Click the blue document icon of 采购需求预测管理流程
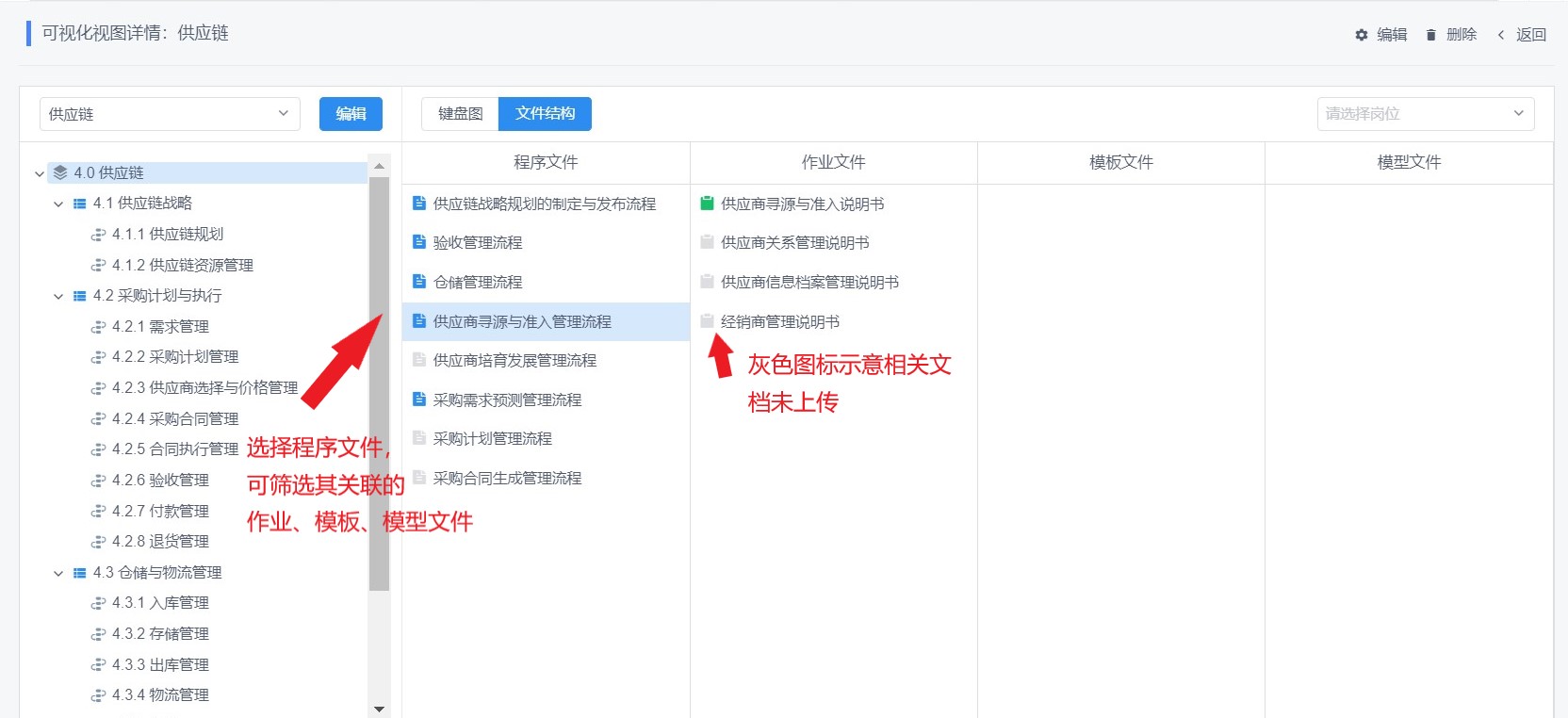The height and width of the screenshot is (718, 1568). click(x=419, y=400)
